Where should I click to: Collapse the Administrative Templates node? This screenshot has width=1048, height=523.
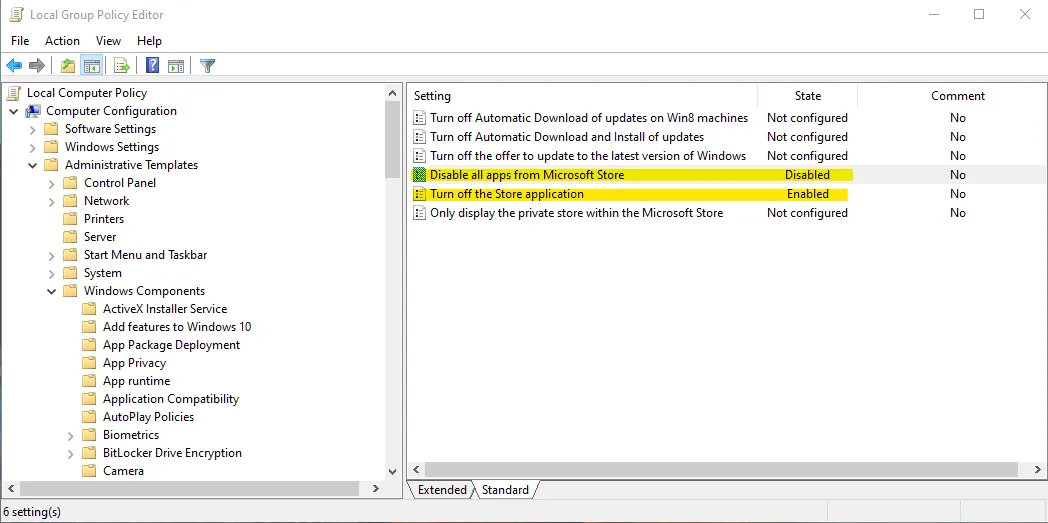[33, 165]
